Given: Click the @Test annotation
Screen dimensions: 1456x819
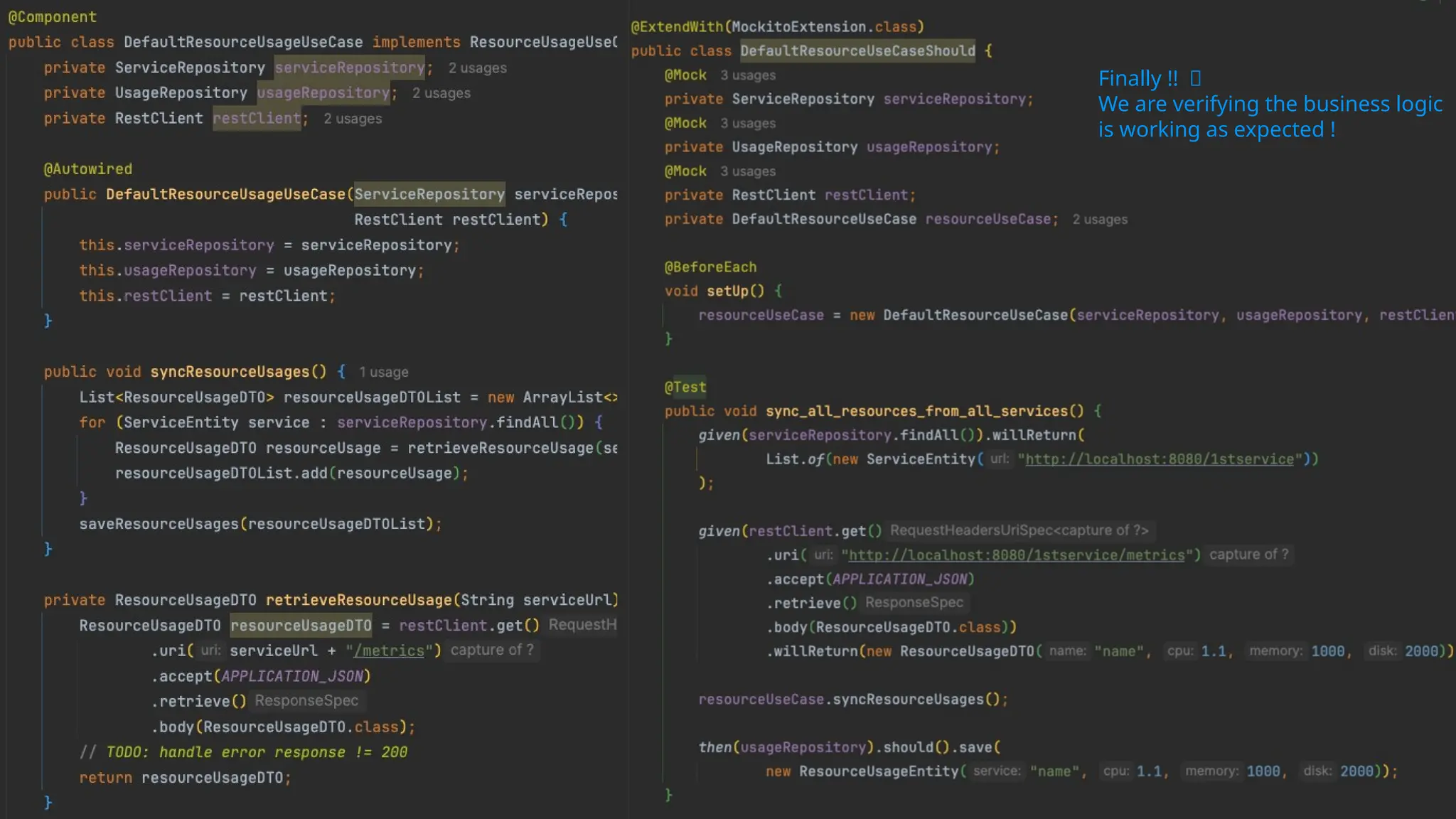Looking at the screenshot, I should [685, 387].
